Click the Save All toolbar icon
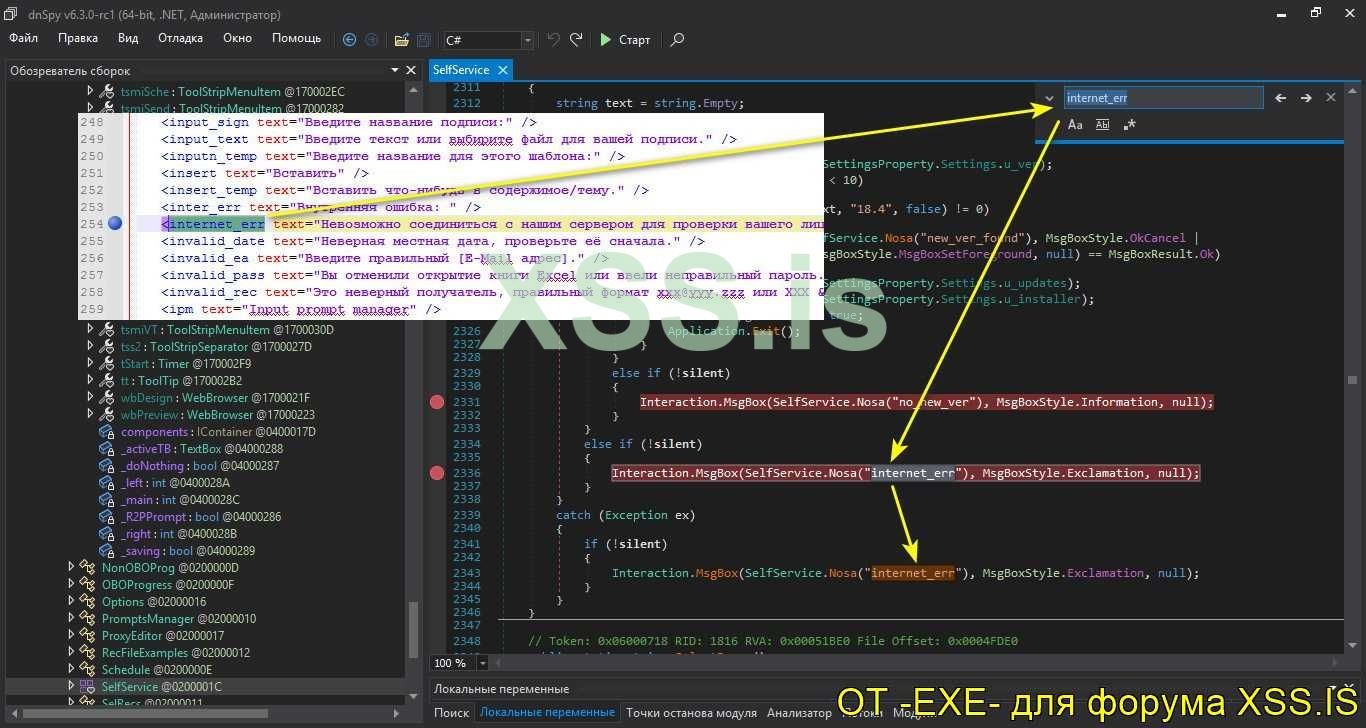This screenshot has width=1366, height=728. [x=424, y=40]
